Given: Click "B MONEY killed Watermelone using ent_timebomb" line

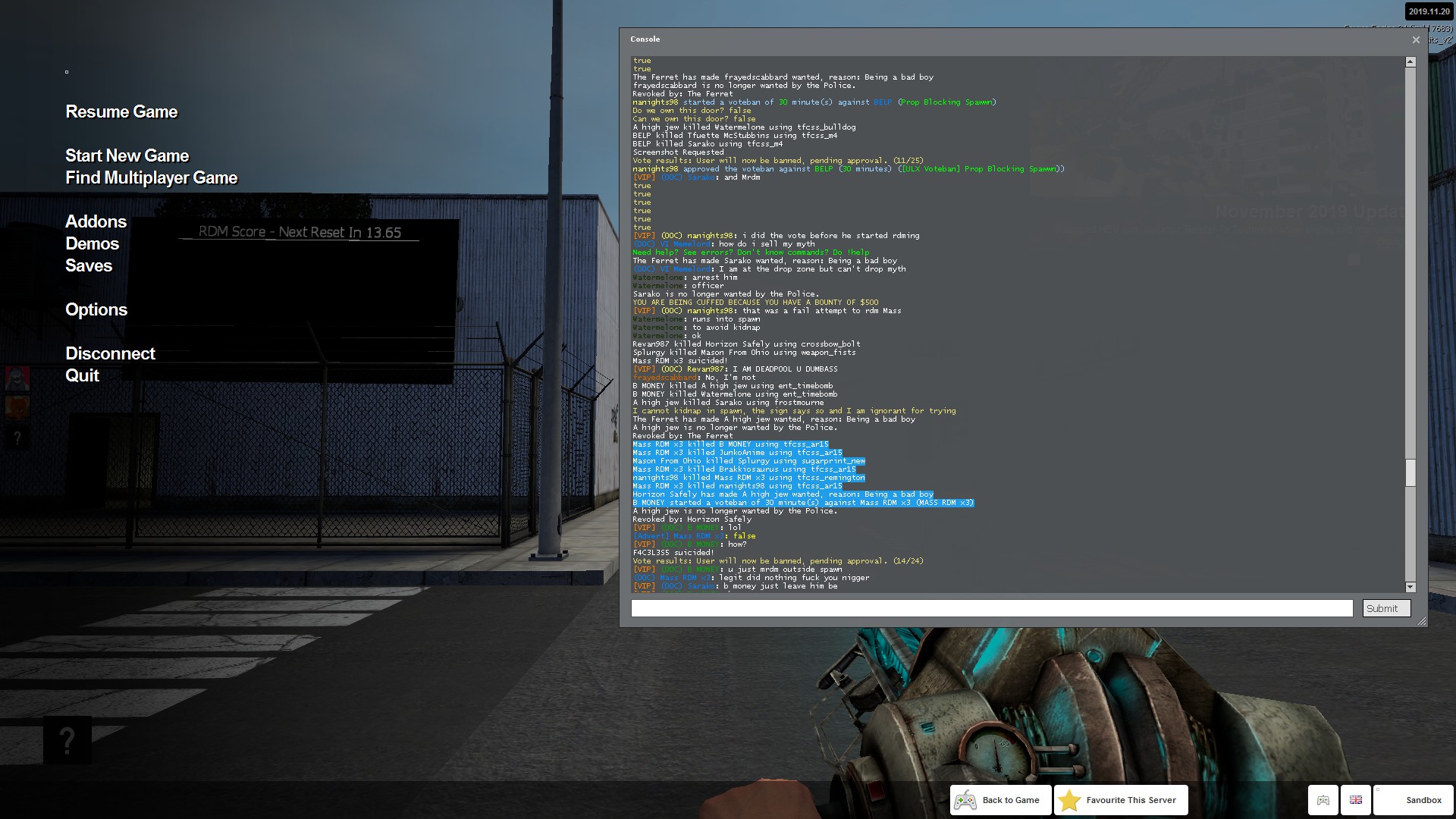Looking at the screenshot, I should click(735, 394).
